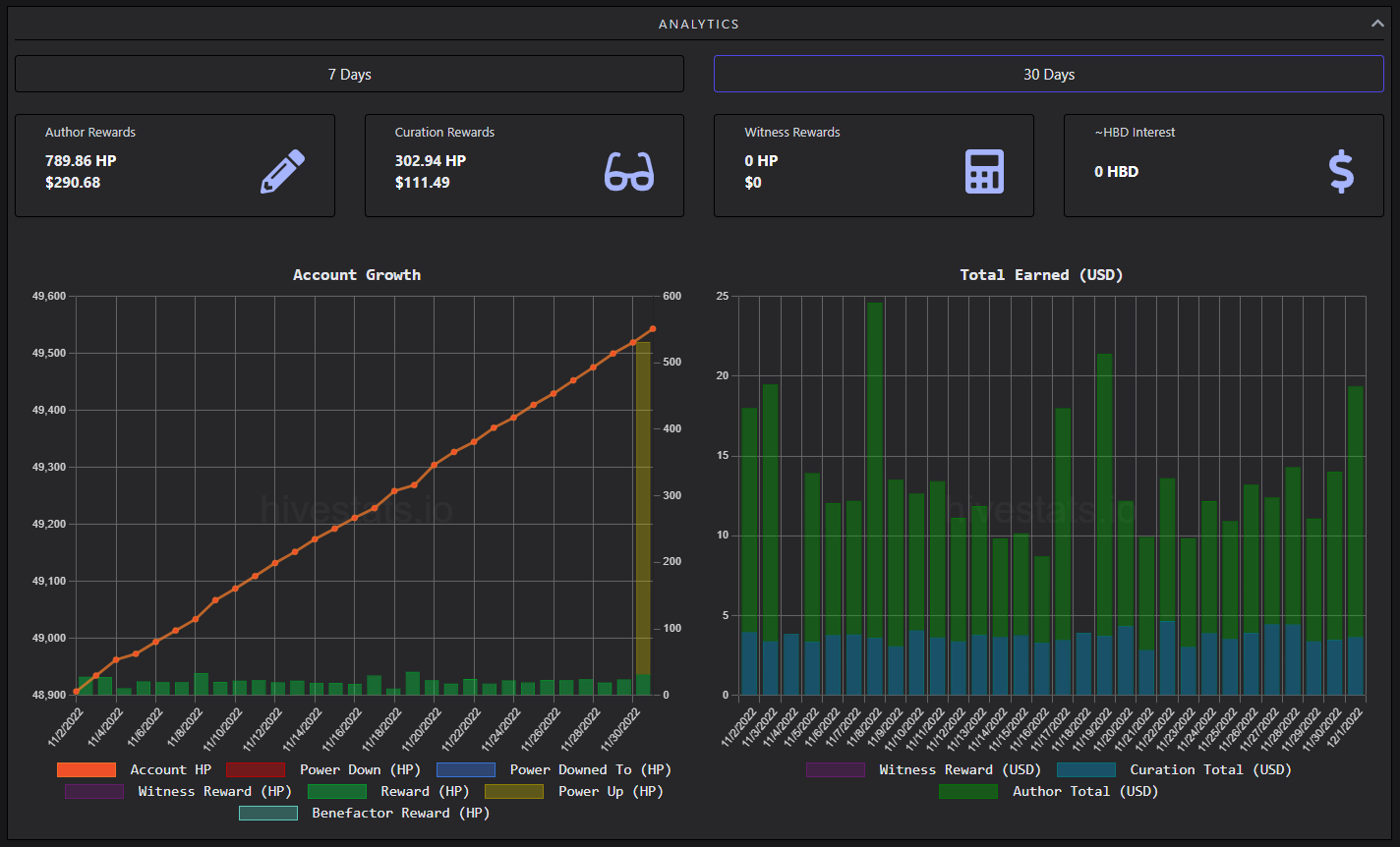Switch to the 7 Days view
Image resolution: width=1400 pixels, height=847 pixels.
[x=349, y=74]
